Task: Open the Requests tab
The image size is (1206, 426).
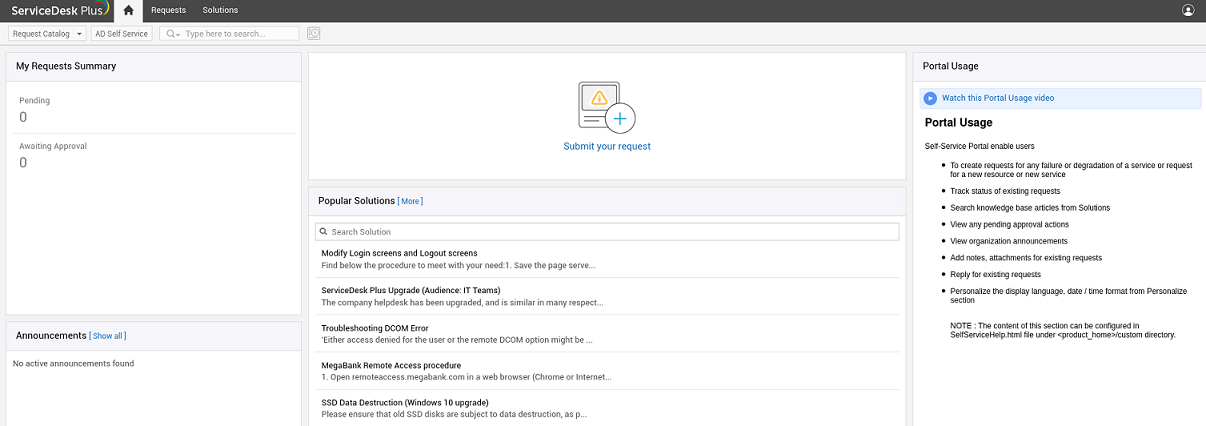Action: click(x=168, y=10)
